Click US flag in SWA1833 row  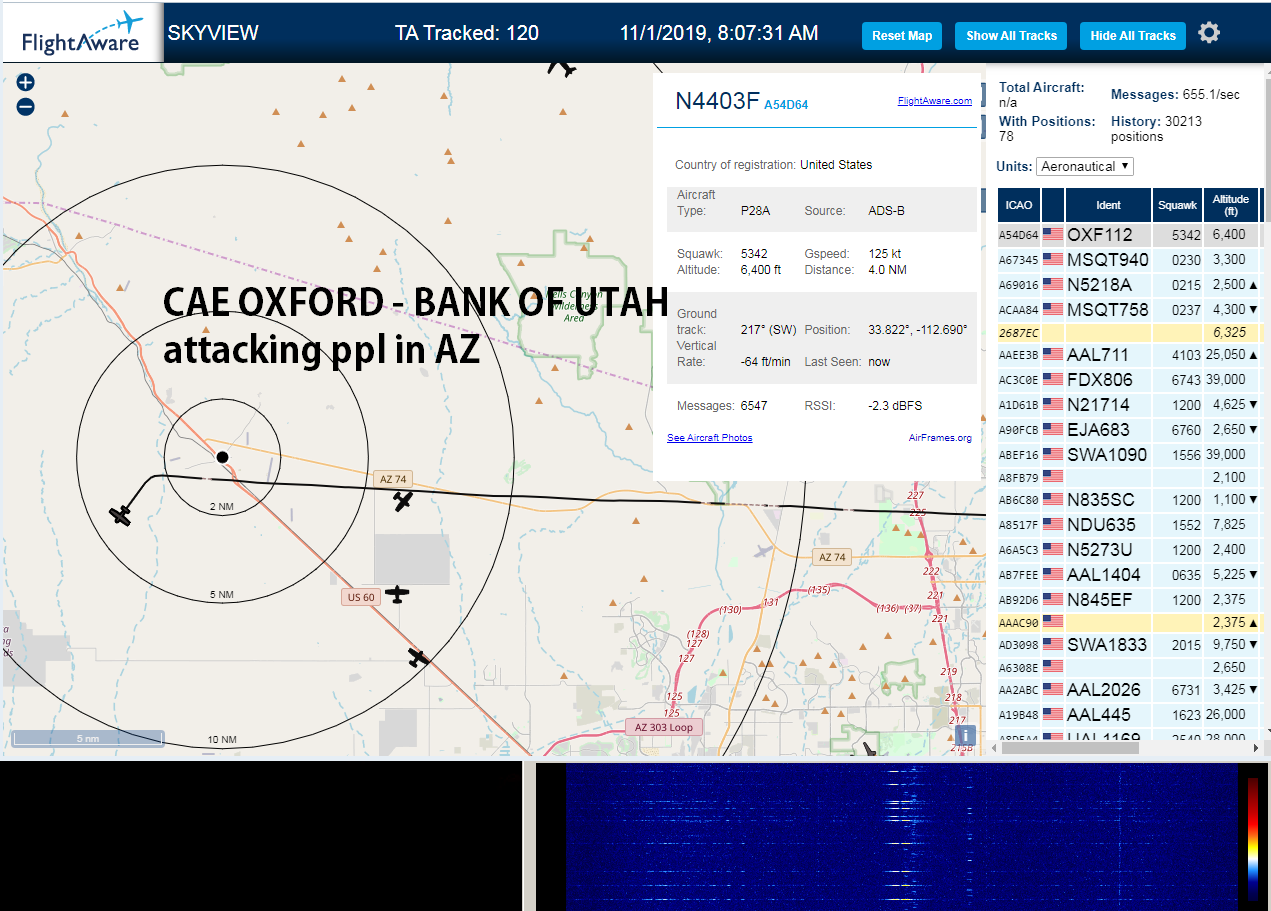tap(1053, 645)
